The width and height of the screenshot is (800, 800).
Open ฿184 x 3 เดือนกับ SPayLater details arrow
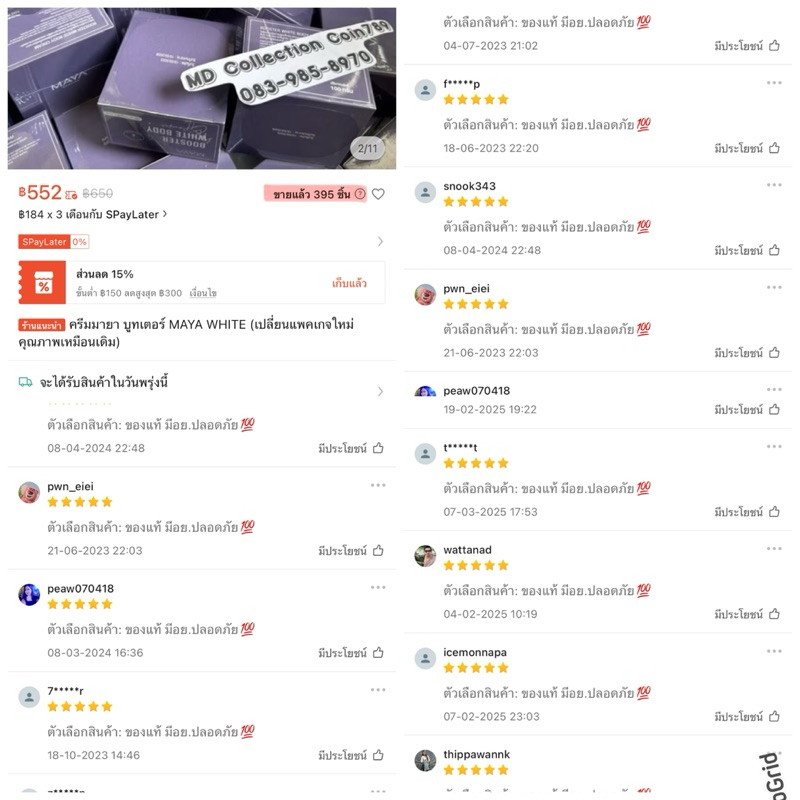point(165,214)
